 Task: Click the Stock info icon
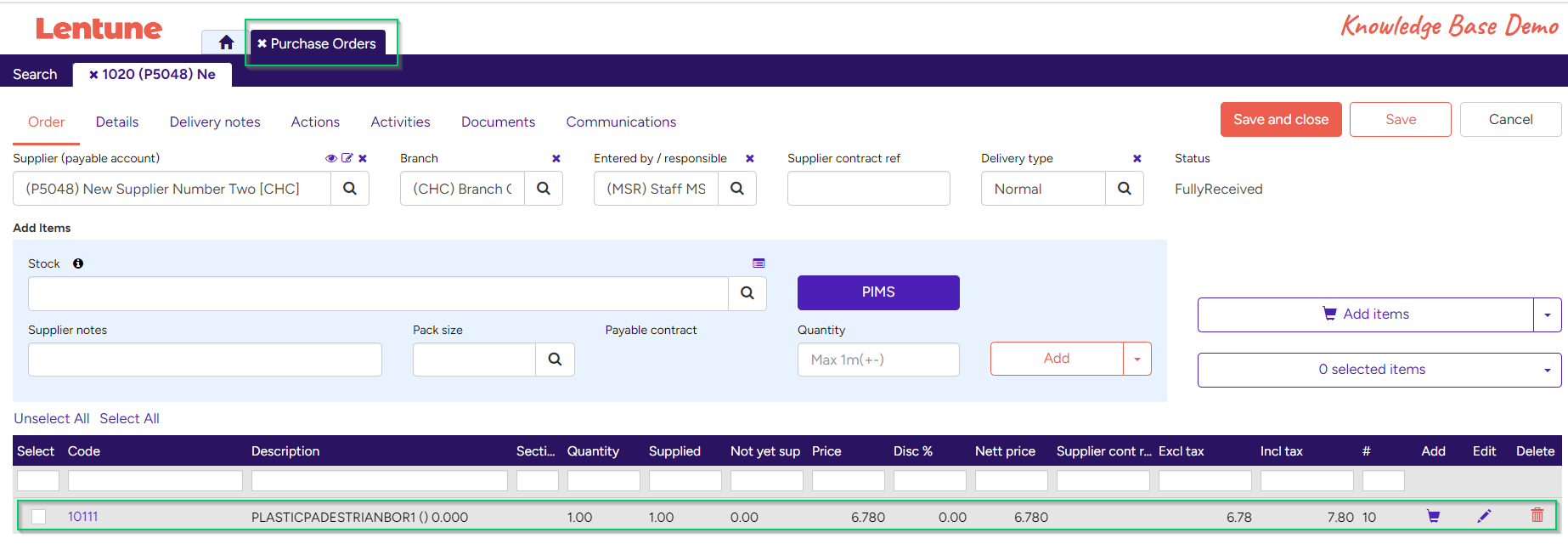pyautogui.click(x=78, y=263)
